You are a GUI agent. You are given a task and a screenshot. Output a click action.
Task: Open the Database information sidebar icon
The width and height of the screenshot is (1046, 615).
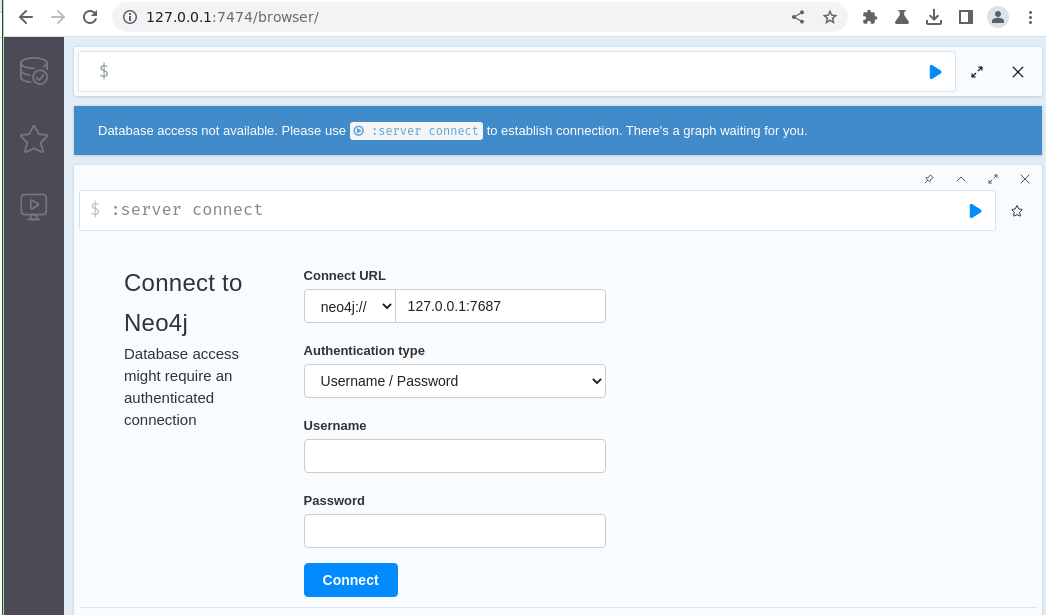(34, 71)
